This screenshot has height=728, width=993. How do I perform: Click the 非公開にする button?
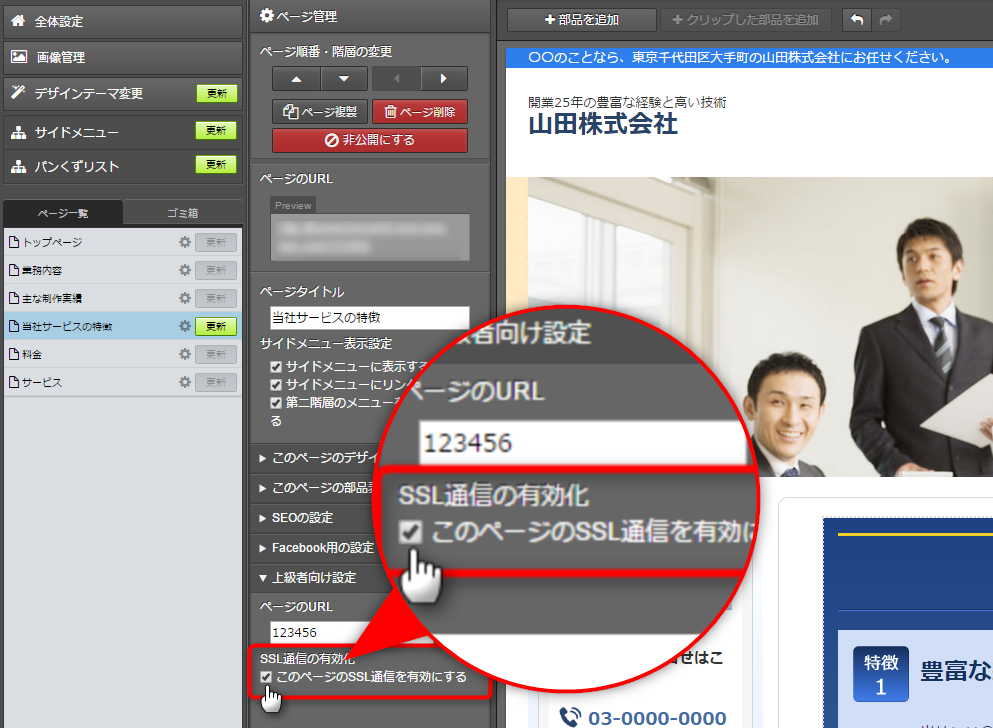tap(369, 140)
